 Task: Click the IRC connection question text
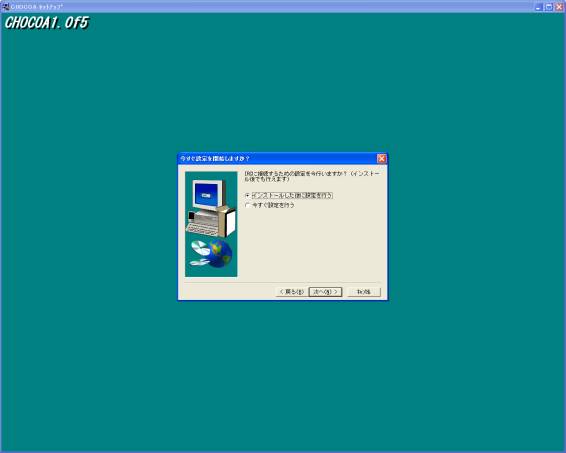(x=312, y=176)
